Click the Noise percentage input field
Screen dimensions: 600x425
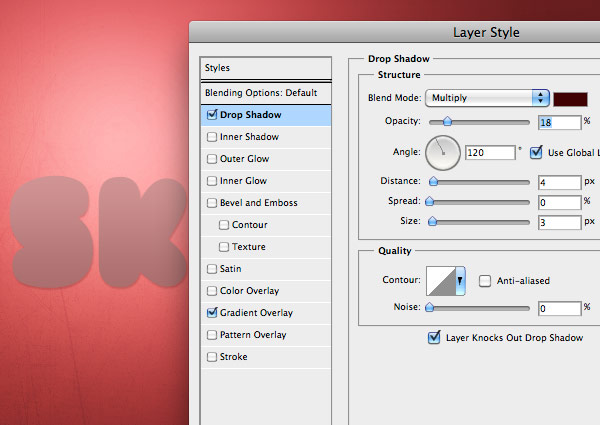(x=558, y=309)
